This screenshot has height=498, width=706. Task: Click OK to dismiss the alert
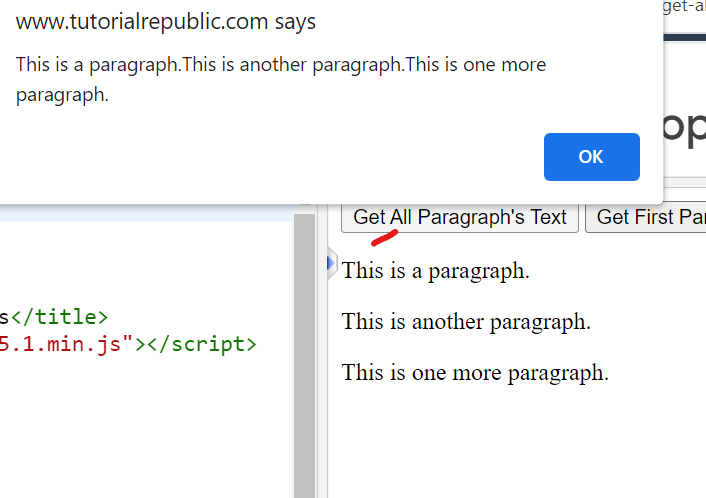click(591, 157)
